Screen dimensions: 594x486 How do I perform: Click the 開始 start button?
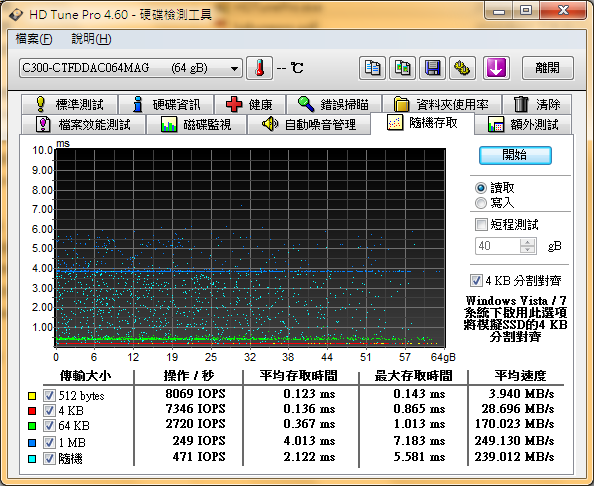(515, 155)
